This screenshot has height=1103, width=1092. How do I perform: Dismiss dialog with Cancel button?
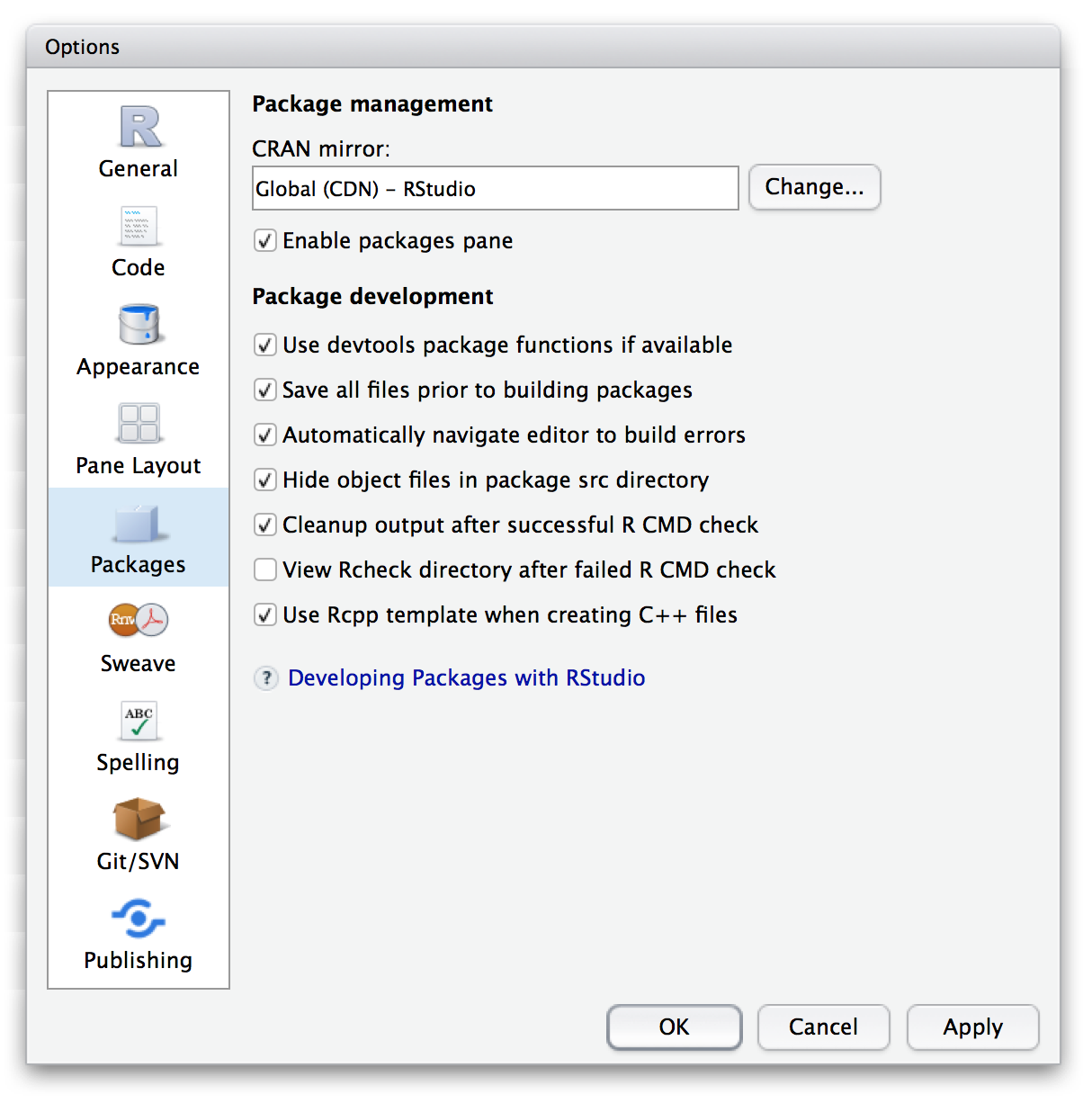(823, 1027)
